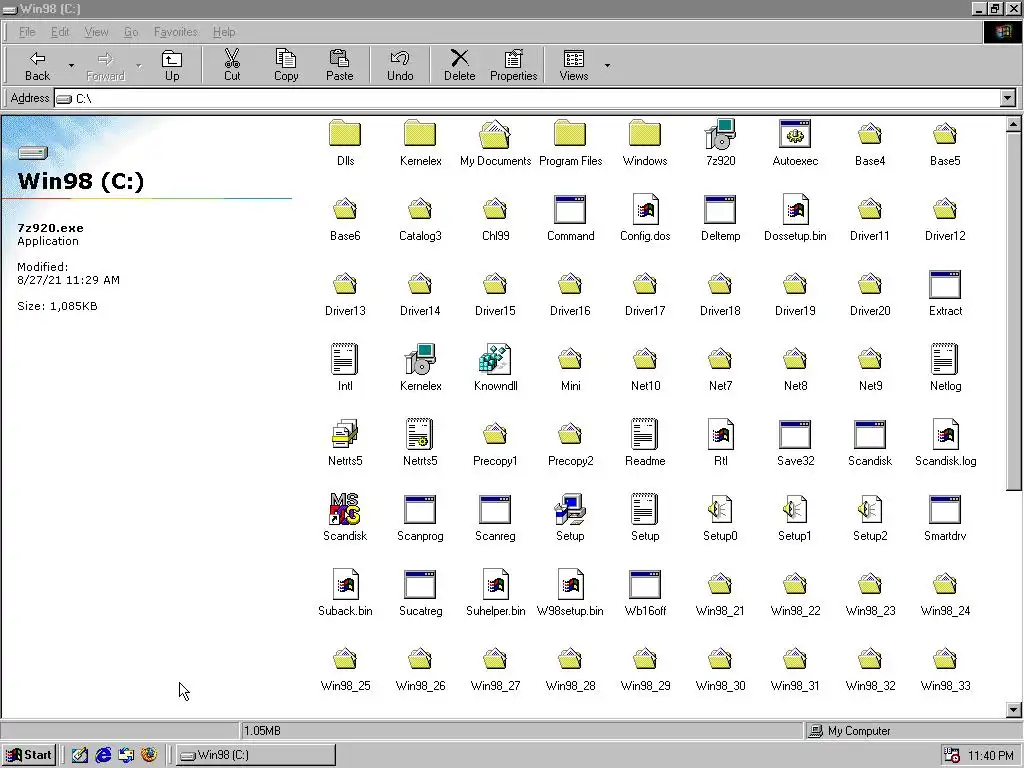Select the Program Files folder
This screenshot has width=1024, height=768.
(570, 133)
